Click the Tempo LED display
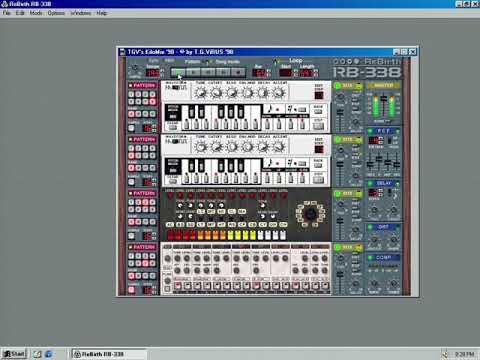The image size is (480, 360). (x=153, y=73)
